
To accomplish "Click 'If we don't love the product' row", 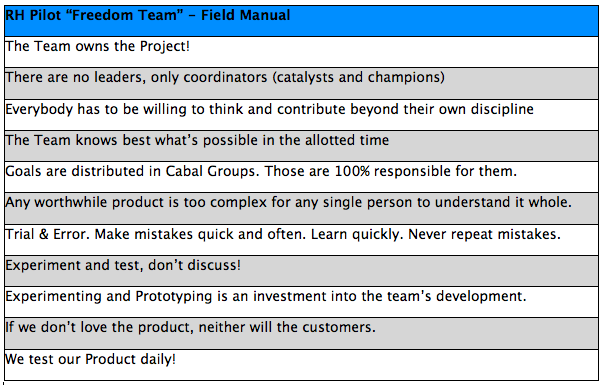I will pos(301,334).
